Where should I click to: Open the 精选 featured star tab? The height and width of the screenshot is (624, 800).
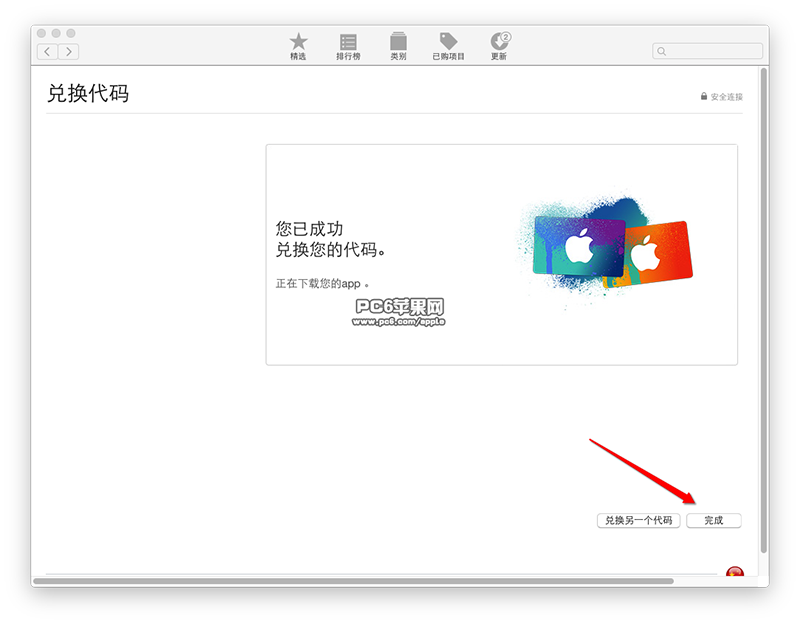(x=298, y=45)
